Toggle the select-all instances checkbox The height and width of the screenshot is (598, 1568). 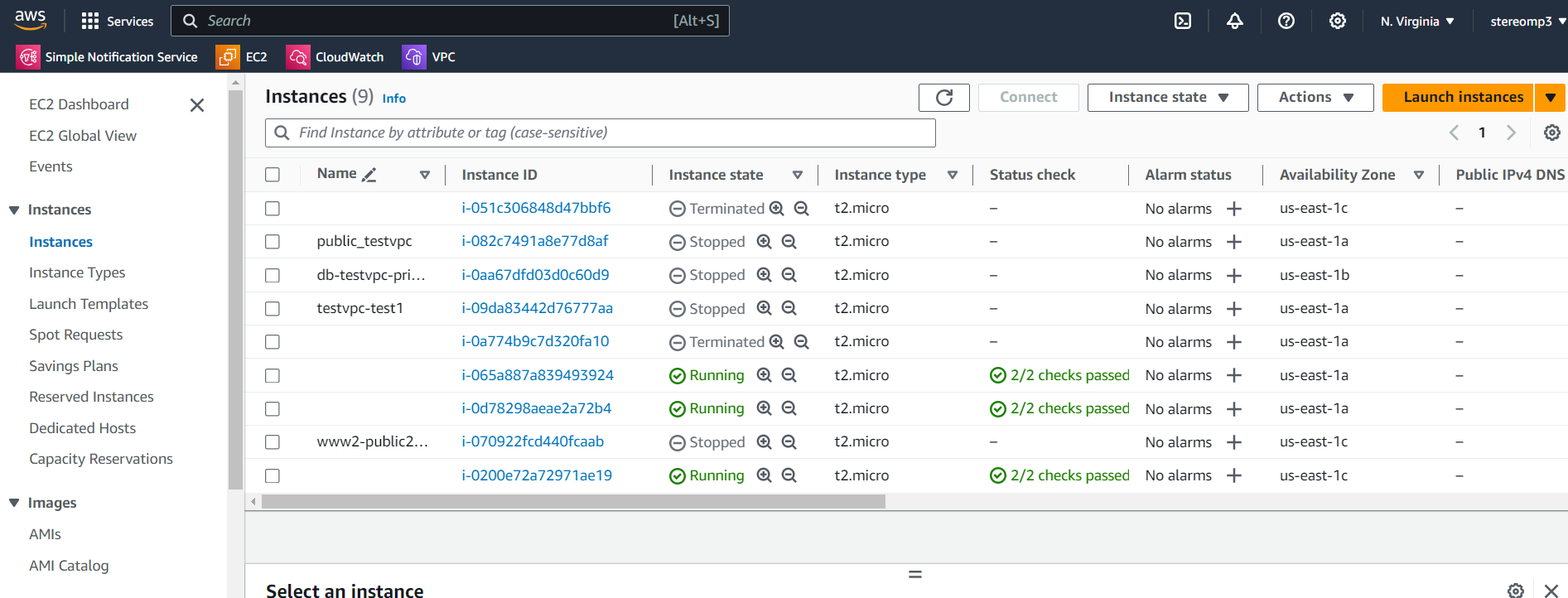[273, 175]
